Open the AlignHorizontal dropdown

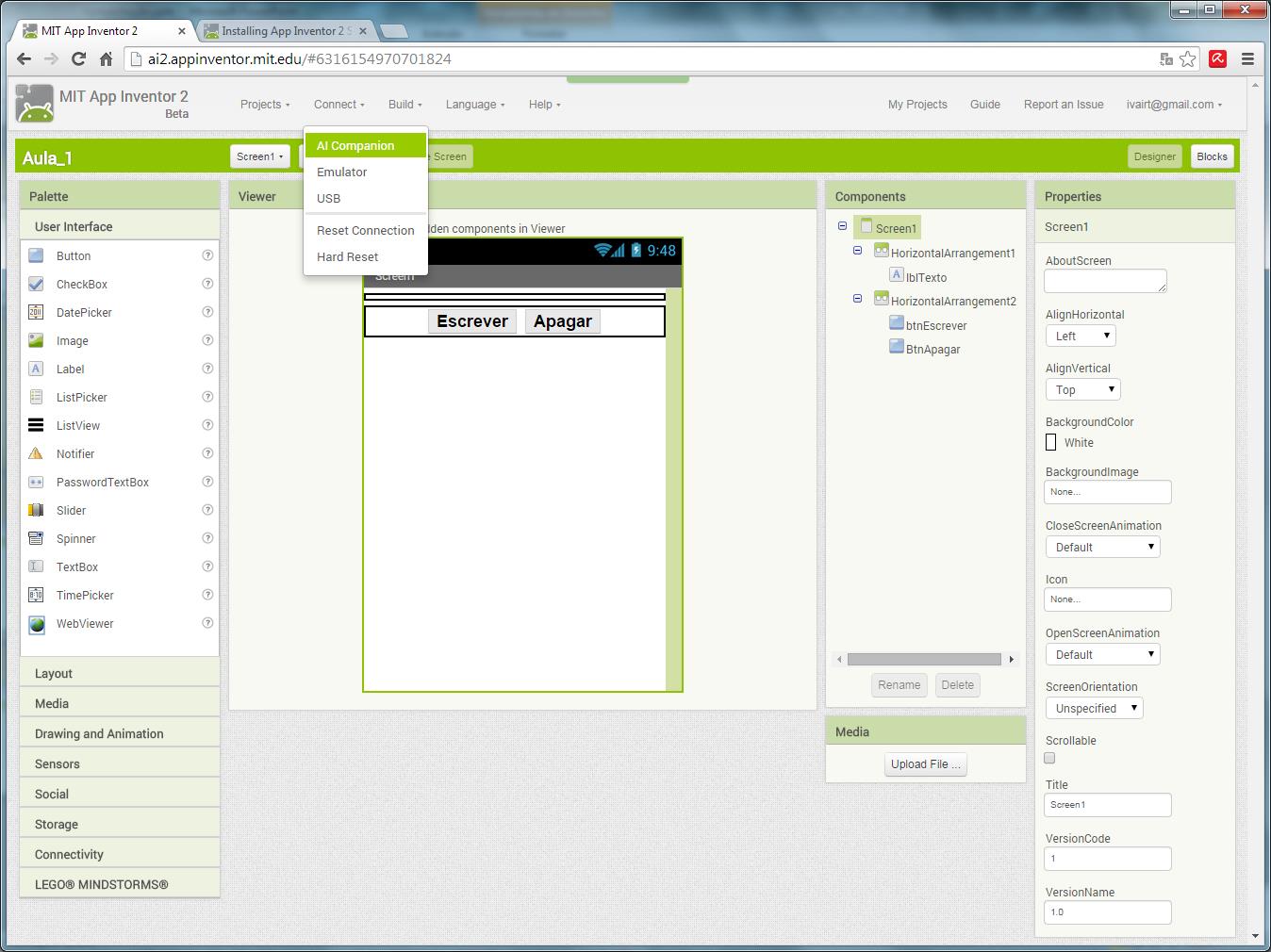(x=1081, y=336)
